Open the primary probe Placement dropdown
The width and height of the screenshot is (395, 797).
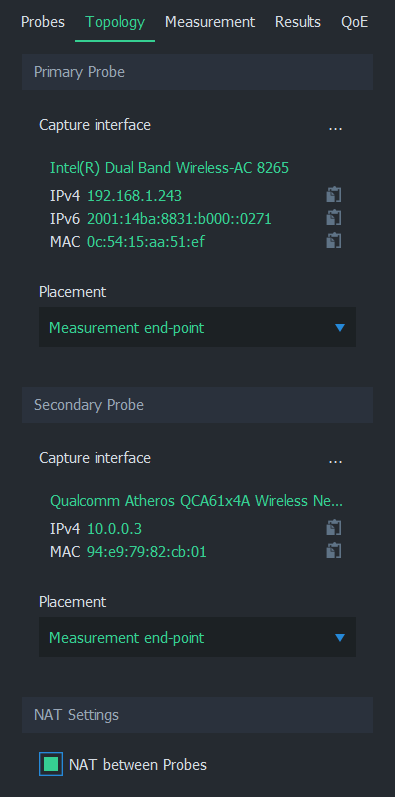(197, 327)
